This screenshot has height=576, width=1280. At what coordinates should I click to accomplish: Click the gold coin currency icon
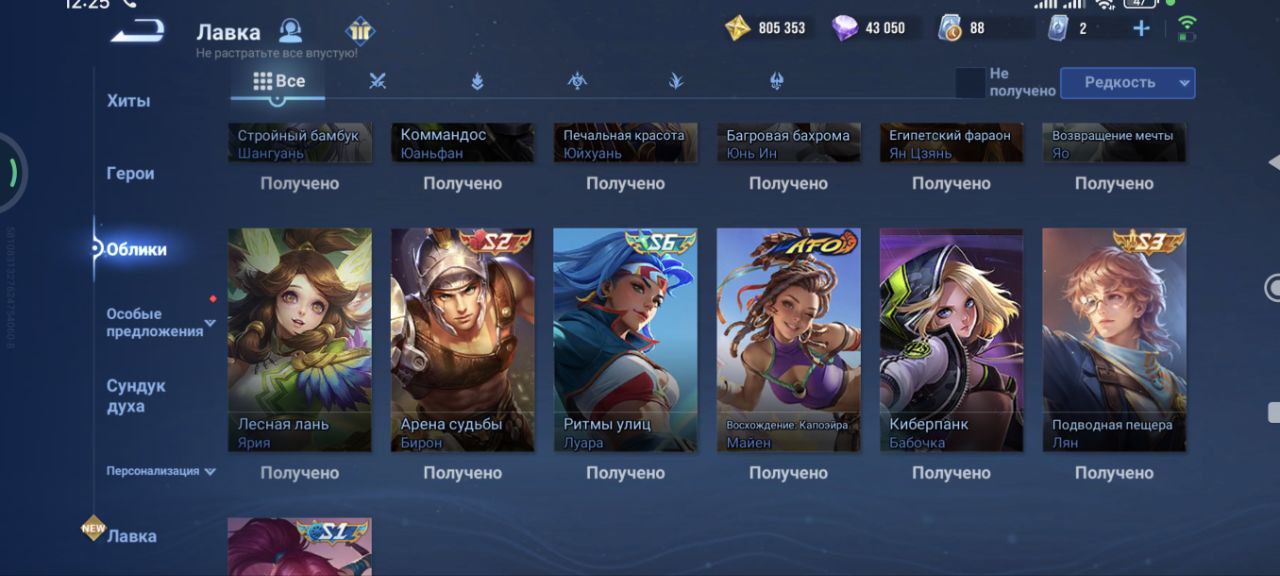coord(738,28)
